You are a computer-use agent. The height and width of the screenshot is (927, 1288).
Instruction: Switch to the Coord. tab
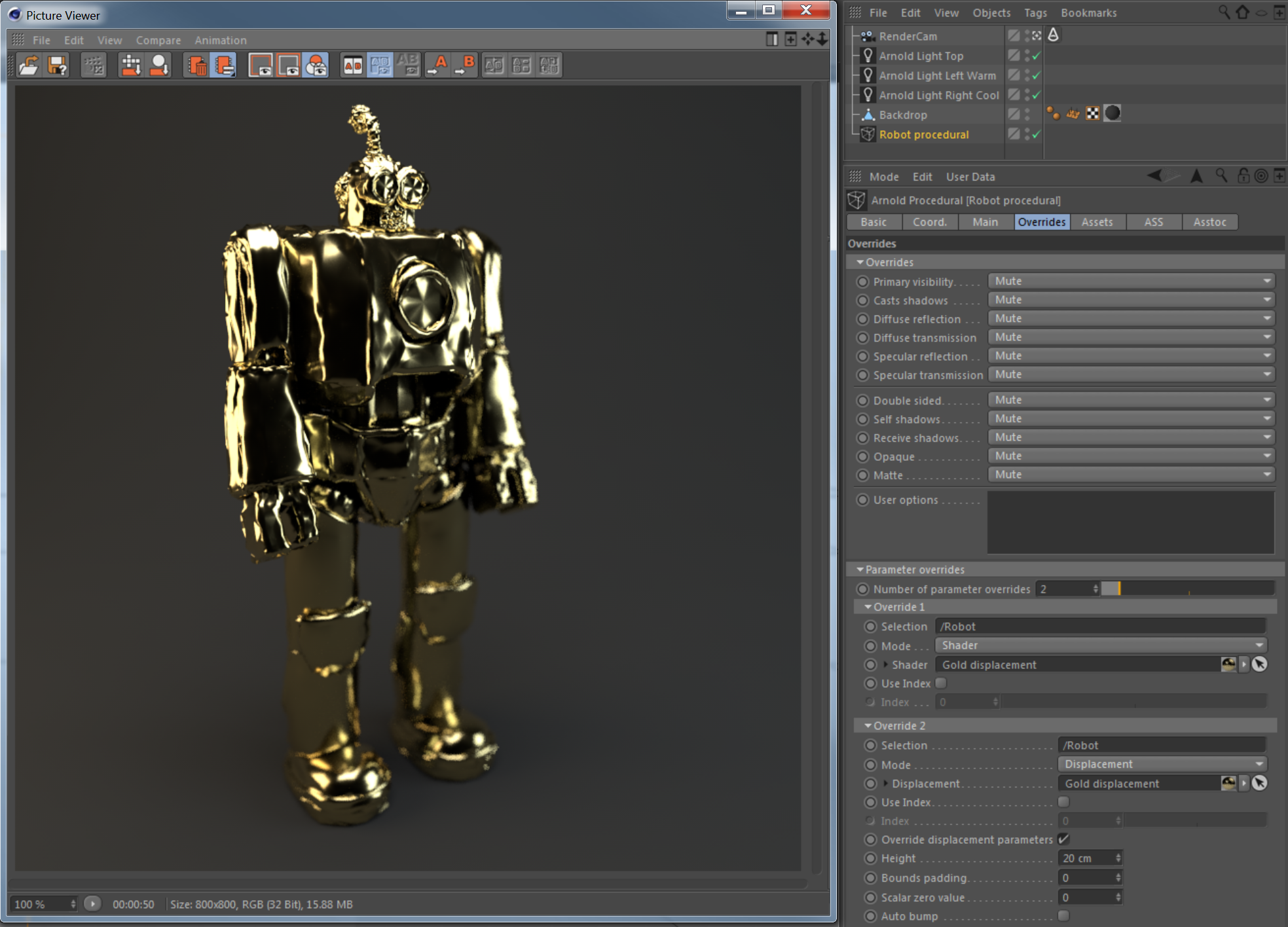coord(930,222)
